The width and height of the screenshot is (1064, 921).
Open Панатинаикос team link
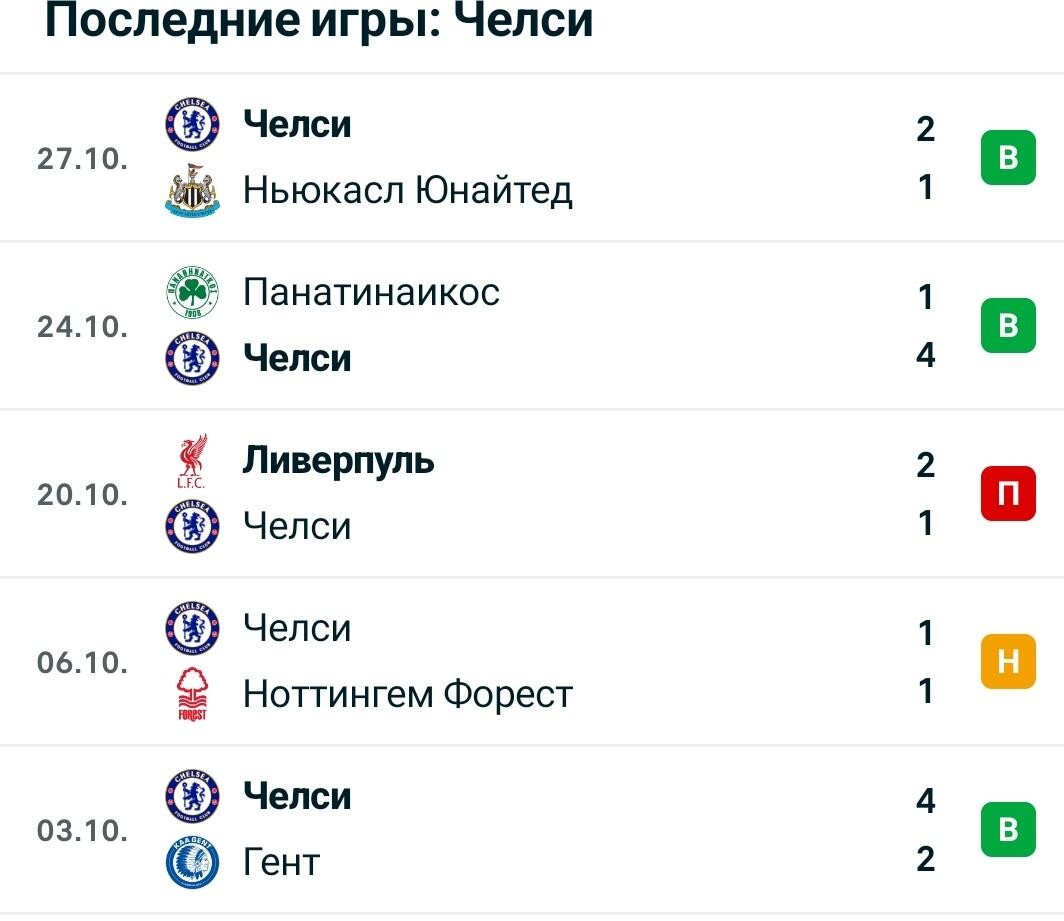pyautogui.click(x=371, y=293)
